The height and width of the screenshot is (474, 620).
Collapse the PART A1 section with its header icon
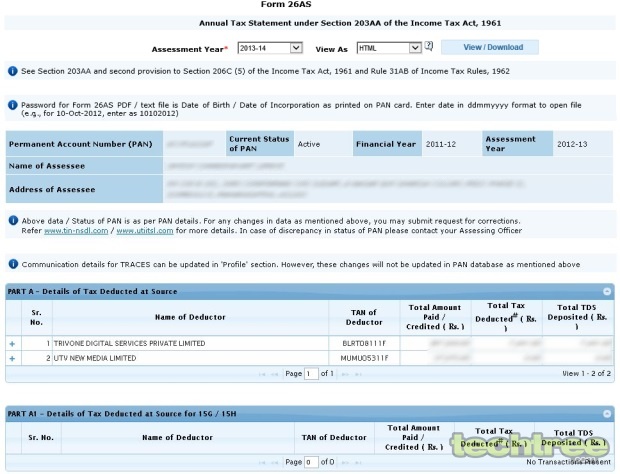pyautogui.click(x=607, y=414)
